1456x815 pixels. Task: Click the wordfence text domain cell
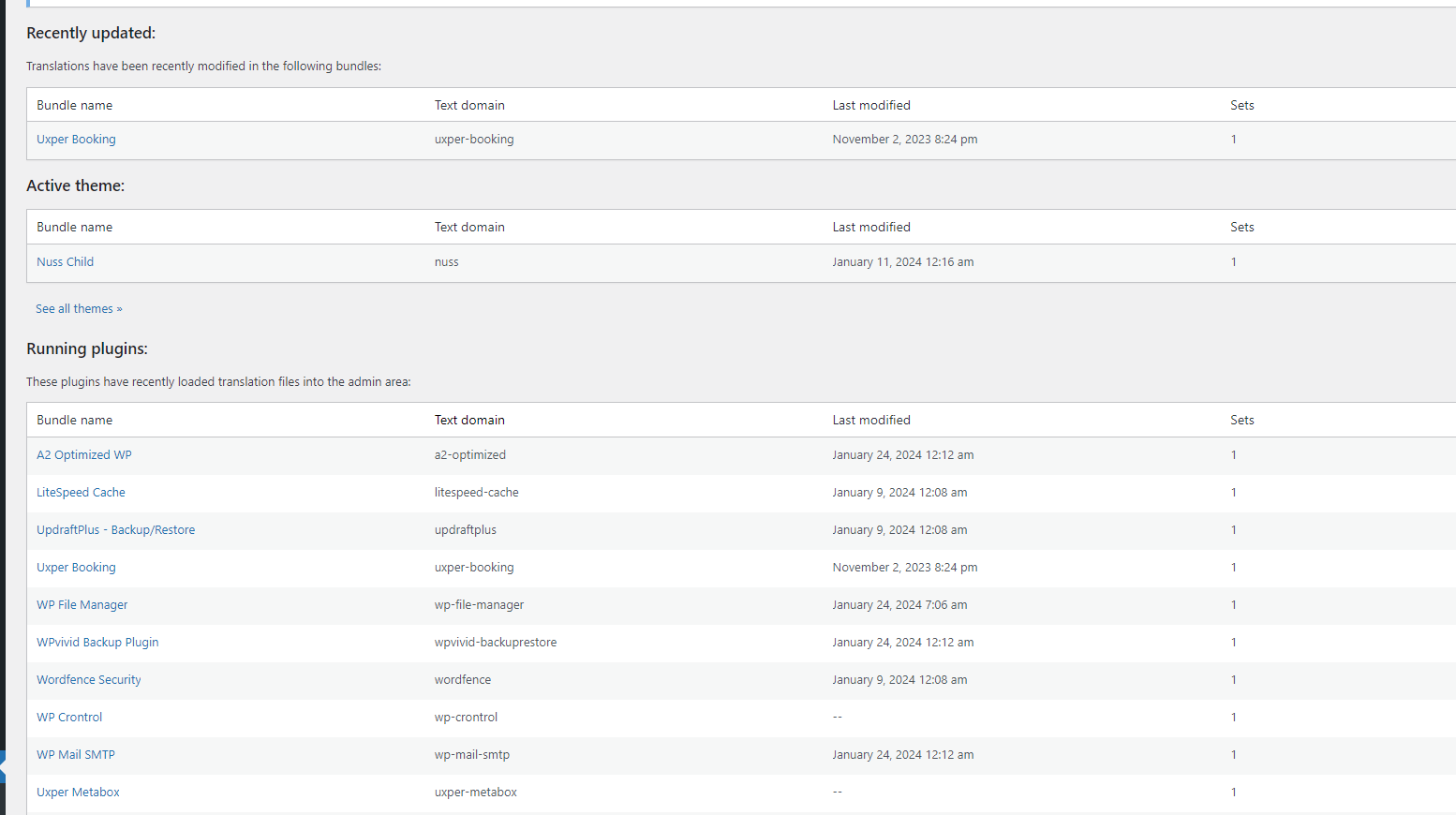pyautogui.click(x=463, y=679)
